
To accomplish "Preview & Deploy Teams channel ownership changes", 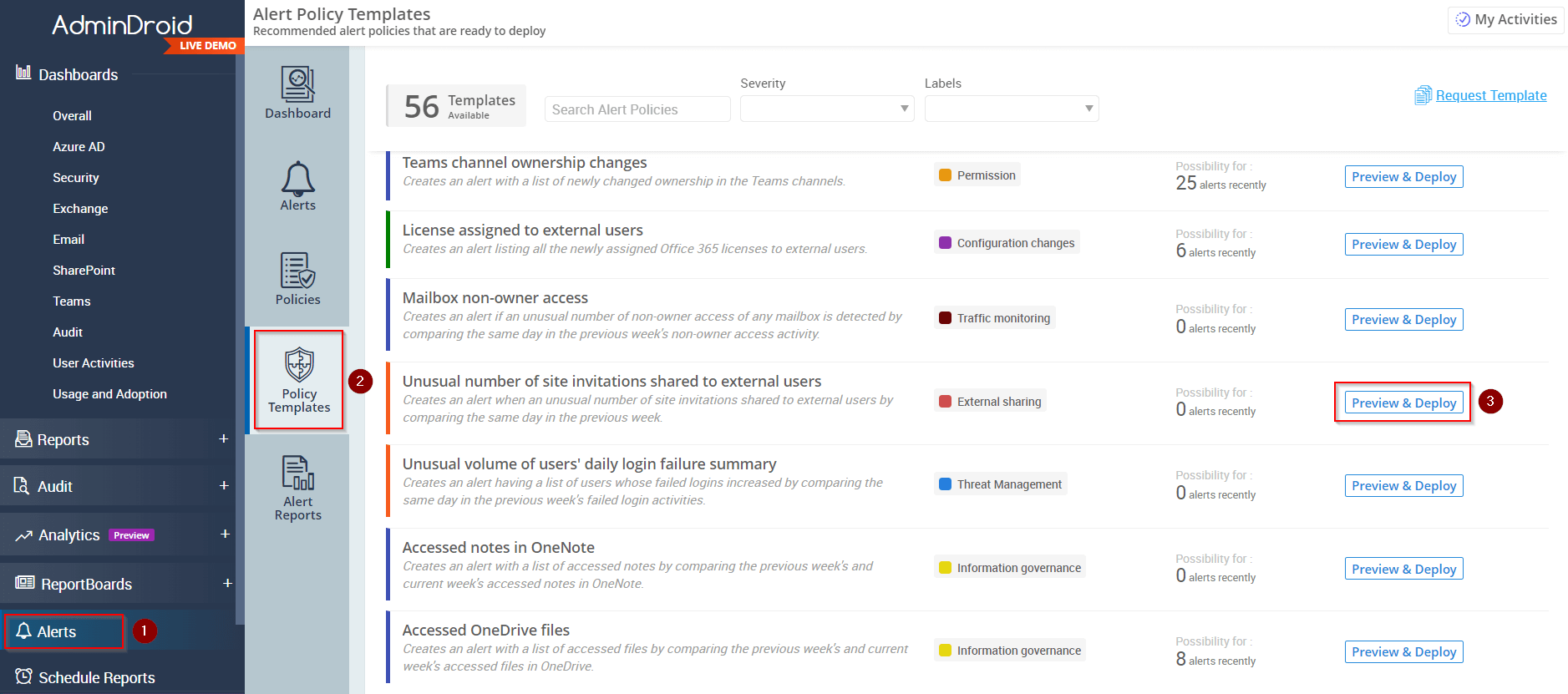I will [1403, 177].
